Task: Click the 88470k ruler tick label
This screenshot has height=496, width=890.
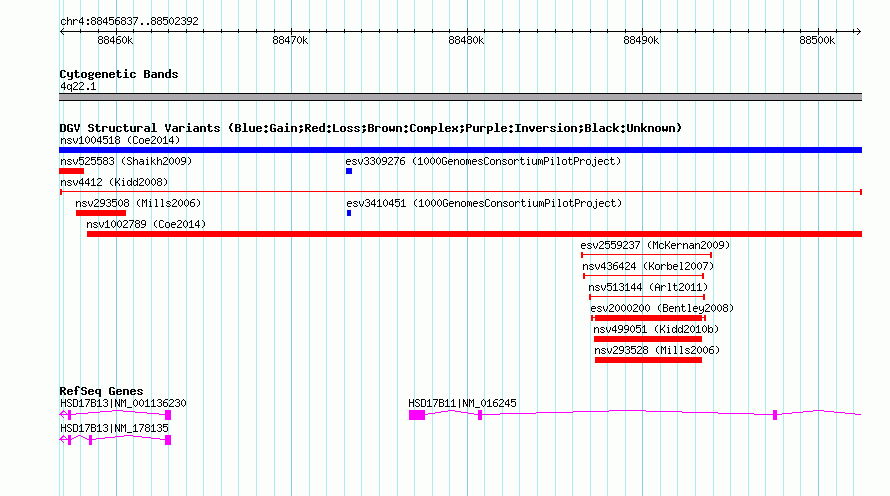Action: [x=290, y=40]
